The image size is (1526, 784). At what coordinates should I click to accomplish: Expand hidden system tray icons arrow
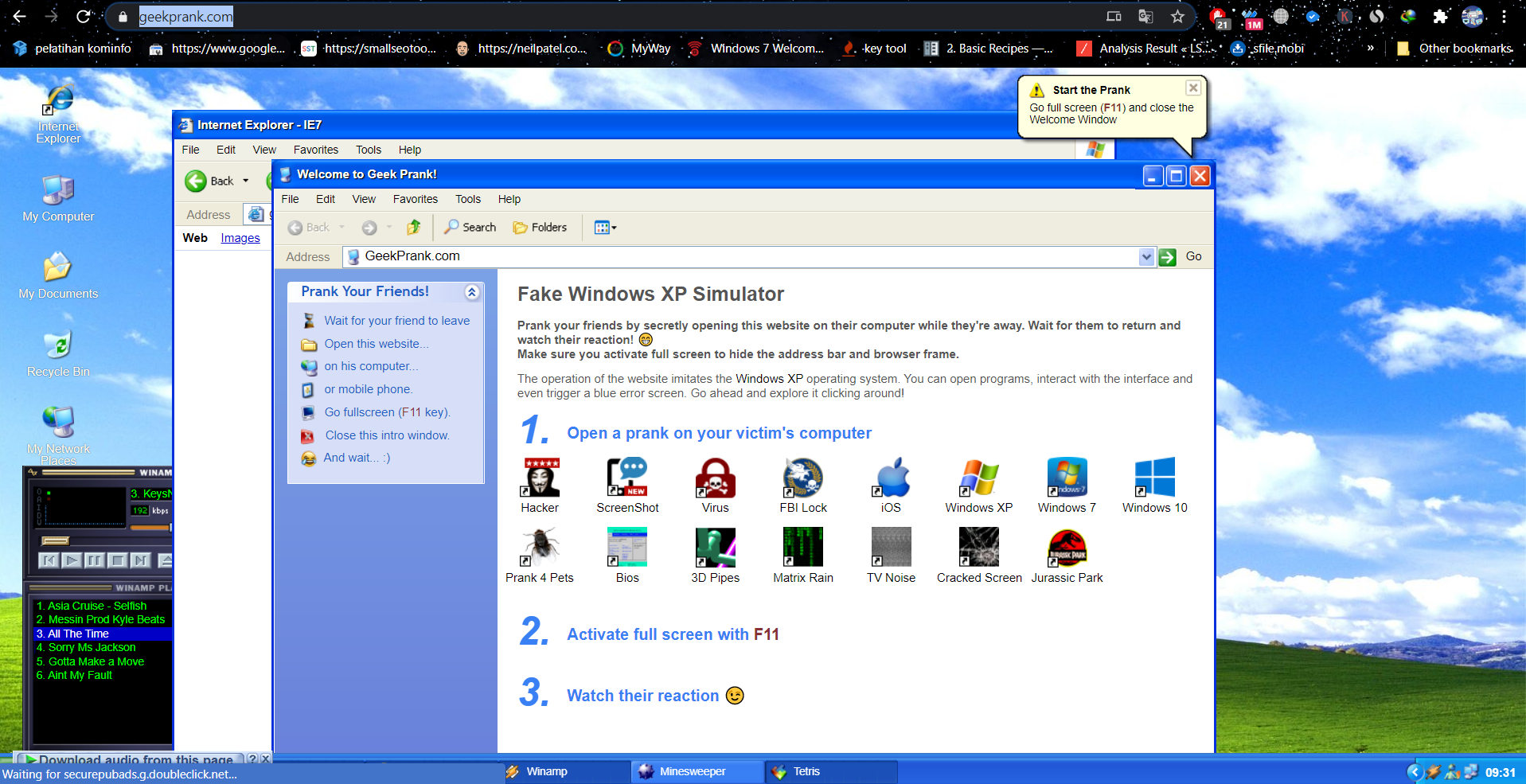click(x=1415, y=772)
